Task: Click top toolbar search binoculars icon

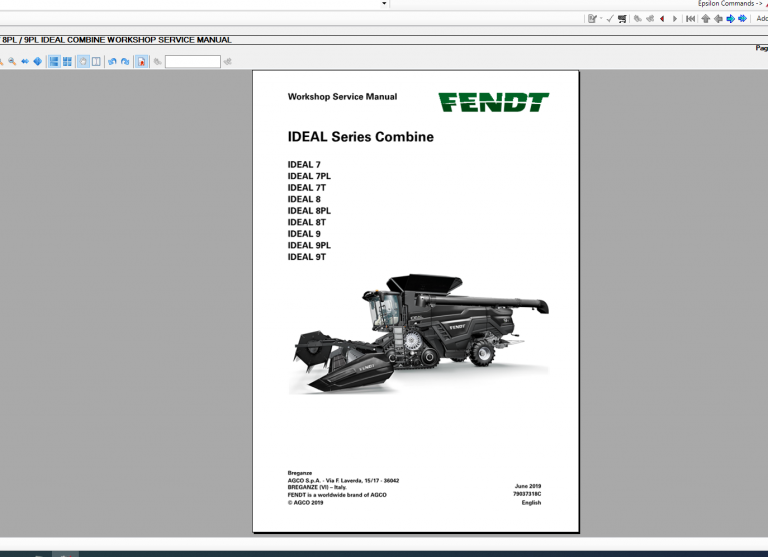Action: [638, 19]
